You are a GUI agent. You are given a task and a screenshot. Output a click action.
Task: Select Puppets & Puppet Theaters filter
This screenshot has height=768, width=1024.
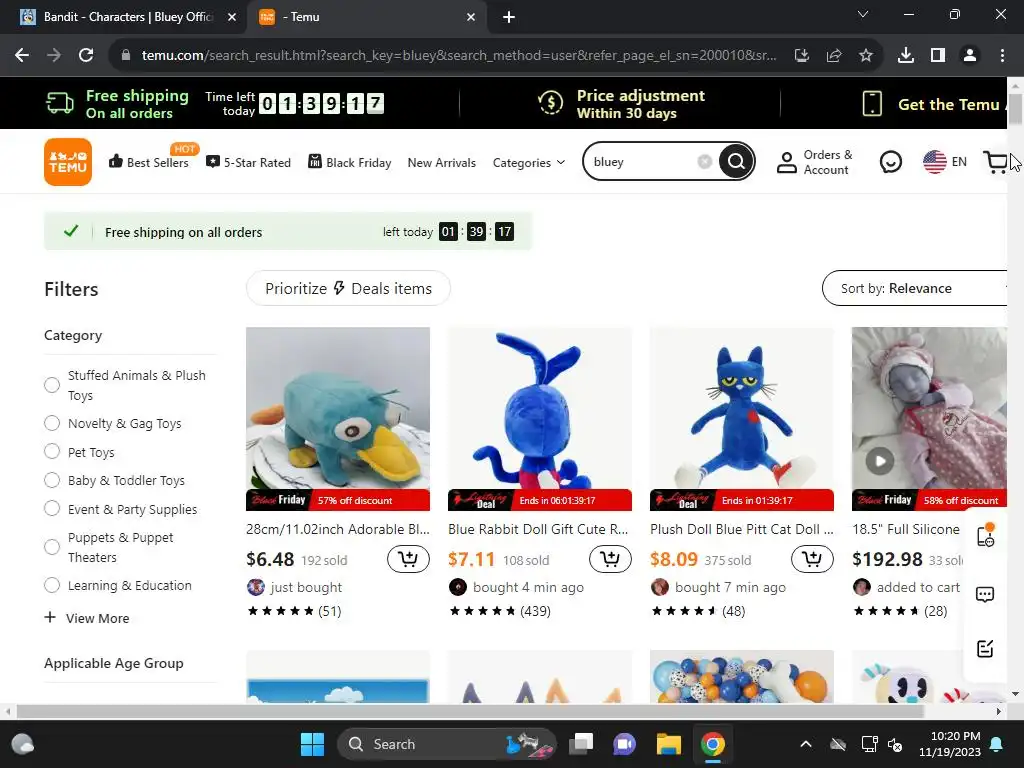(52, 547)
